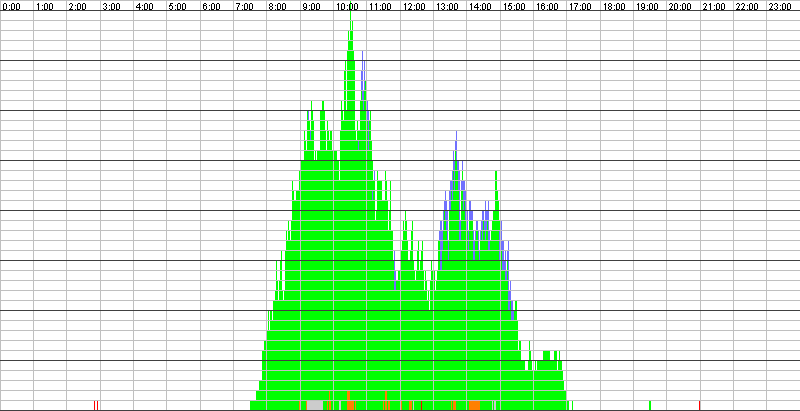
Task: Select the 1:00 hour label
Action: [45, 7]
